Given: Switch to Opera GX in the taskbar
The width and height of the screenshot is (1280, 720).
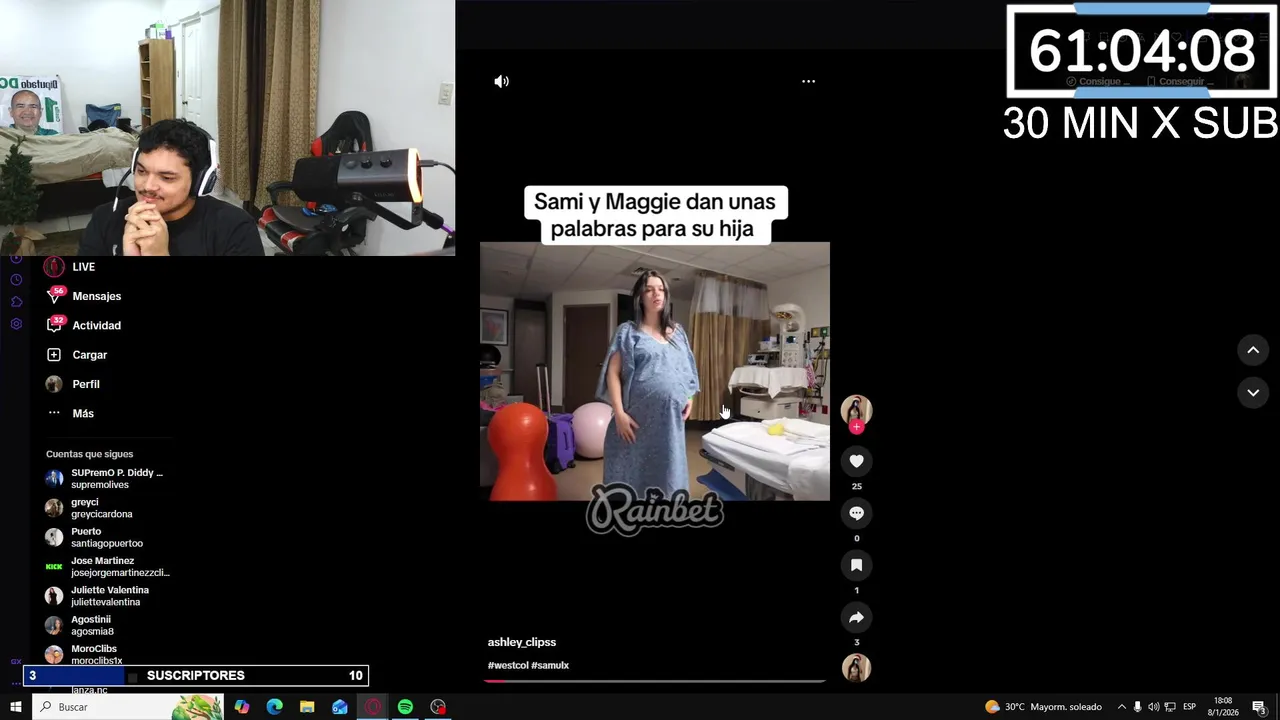Looking at the screenshot, I should (373, 707).
